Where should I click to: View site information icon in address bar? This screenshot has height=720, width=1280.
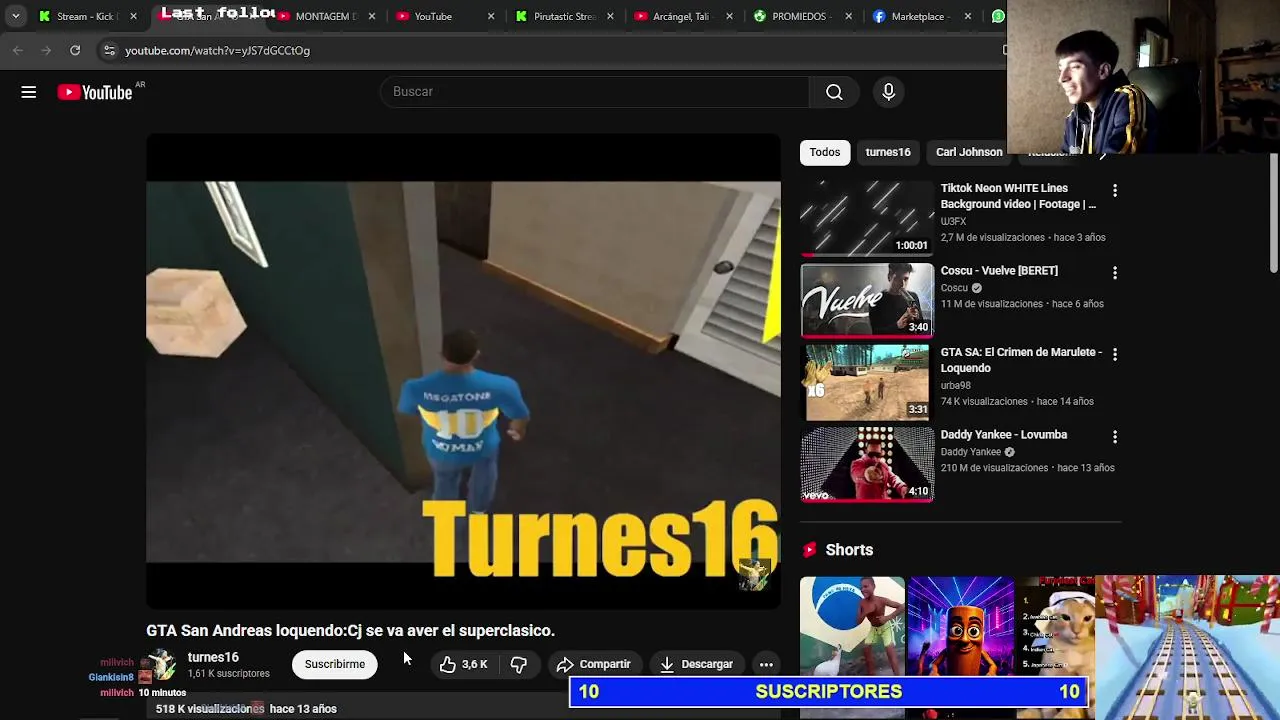[x=109, y=50]
